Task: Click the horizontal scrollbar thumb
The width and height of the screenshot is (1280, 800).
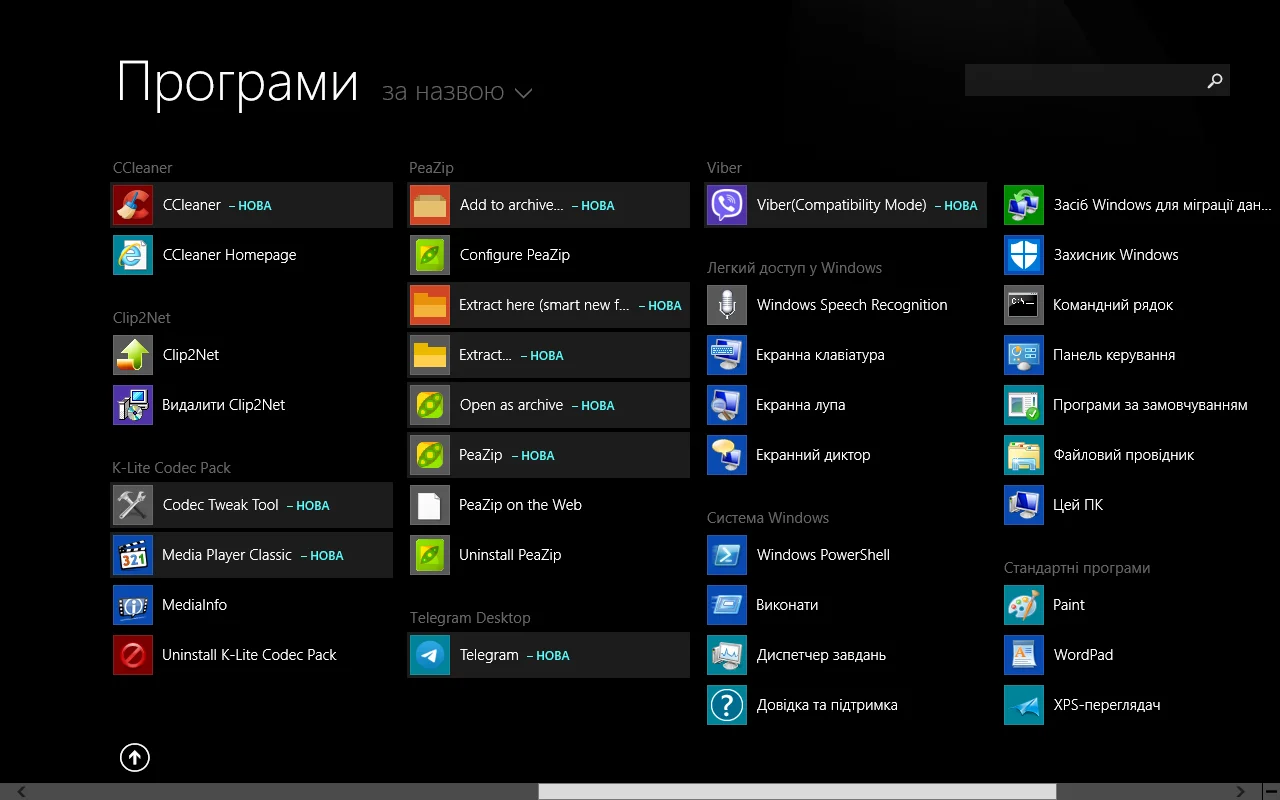Action: tap(797, 791)
